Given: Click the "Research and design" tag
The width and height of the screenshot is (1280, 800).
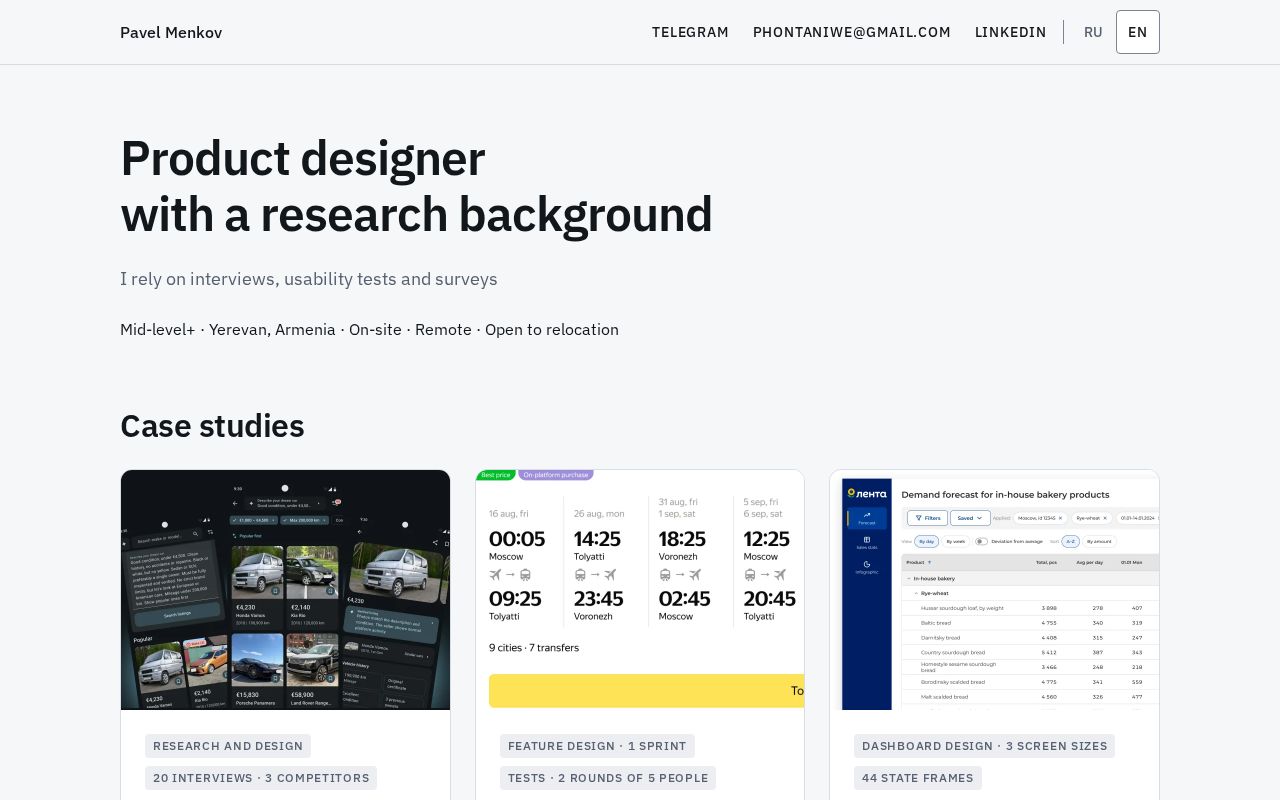Looking at the screenshot, I should coord(228,746).
